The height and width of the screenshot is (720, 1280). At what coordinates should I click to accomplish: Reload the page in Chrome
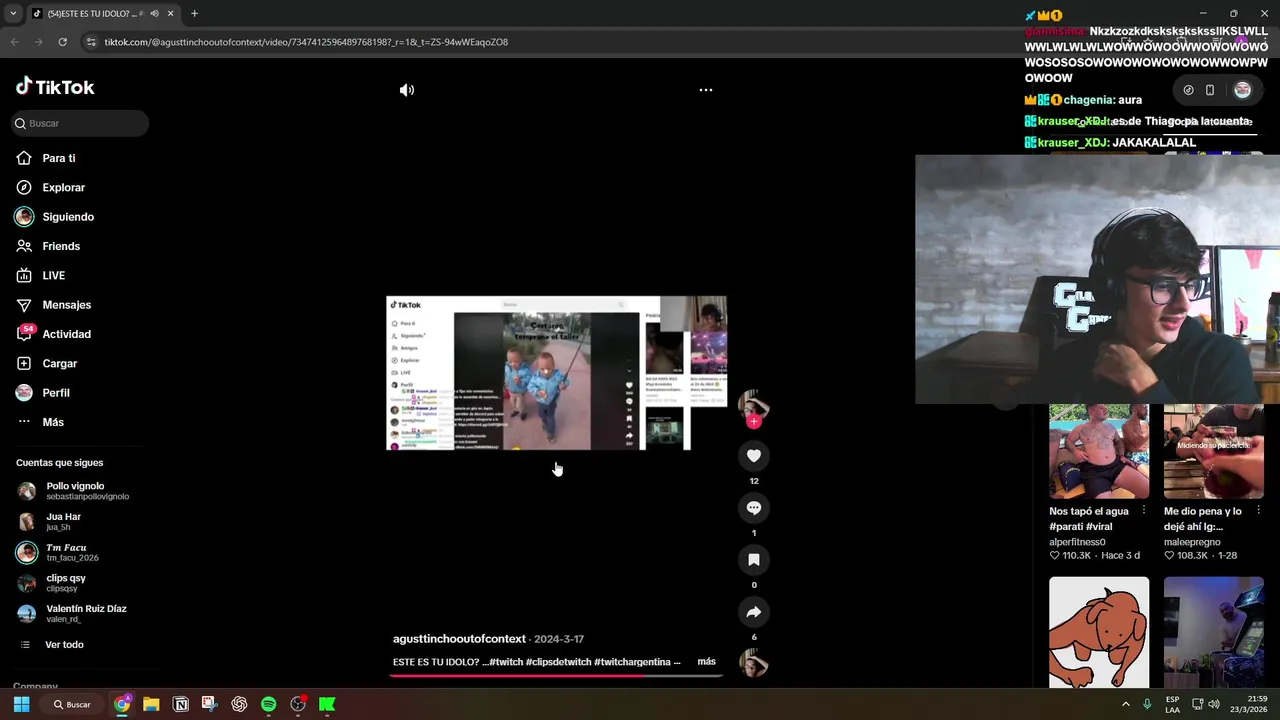[x=62, y=42]
